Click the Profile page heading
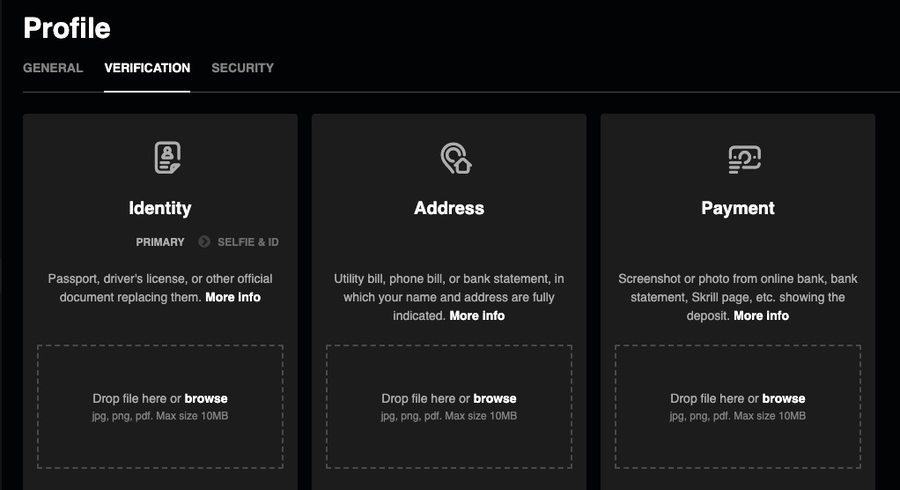The height and width of the screenshot is (490, 900). 67,28
